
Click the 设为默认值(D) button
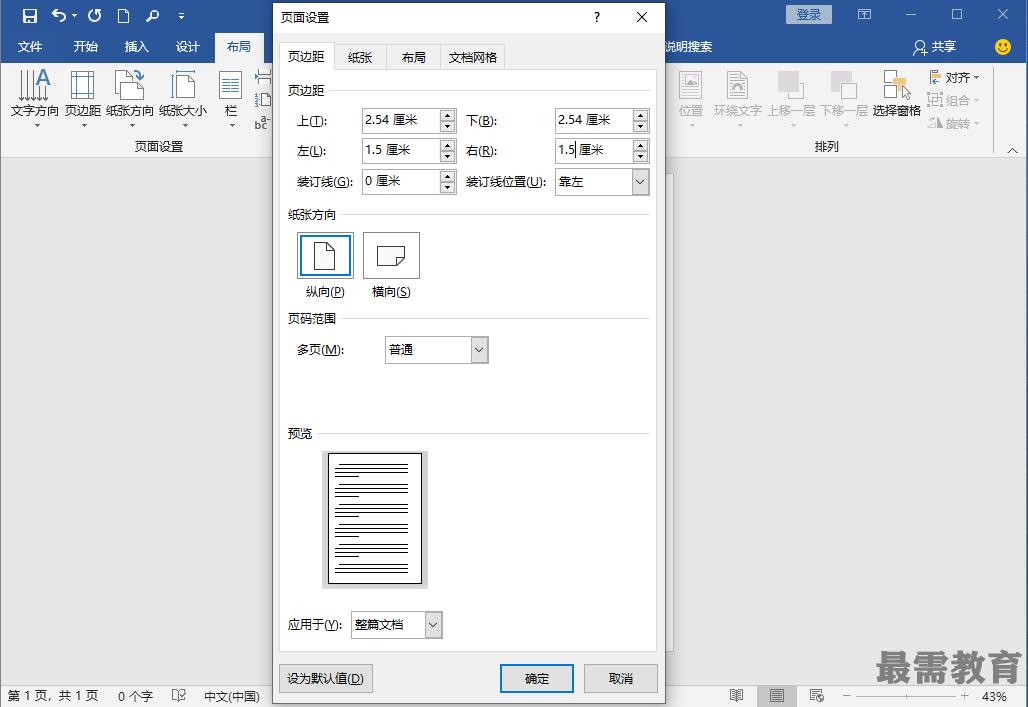coord(326,679)
